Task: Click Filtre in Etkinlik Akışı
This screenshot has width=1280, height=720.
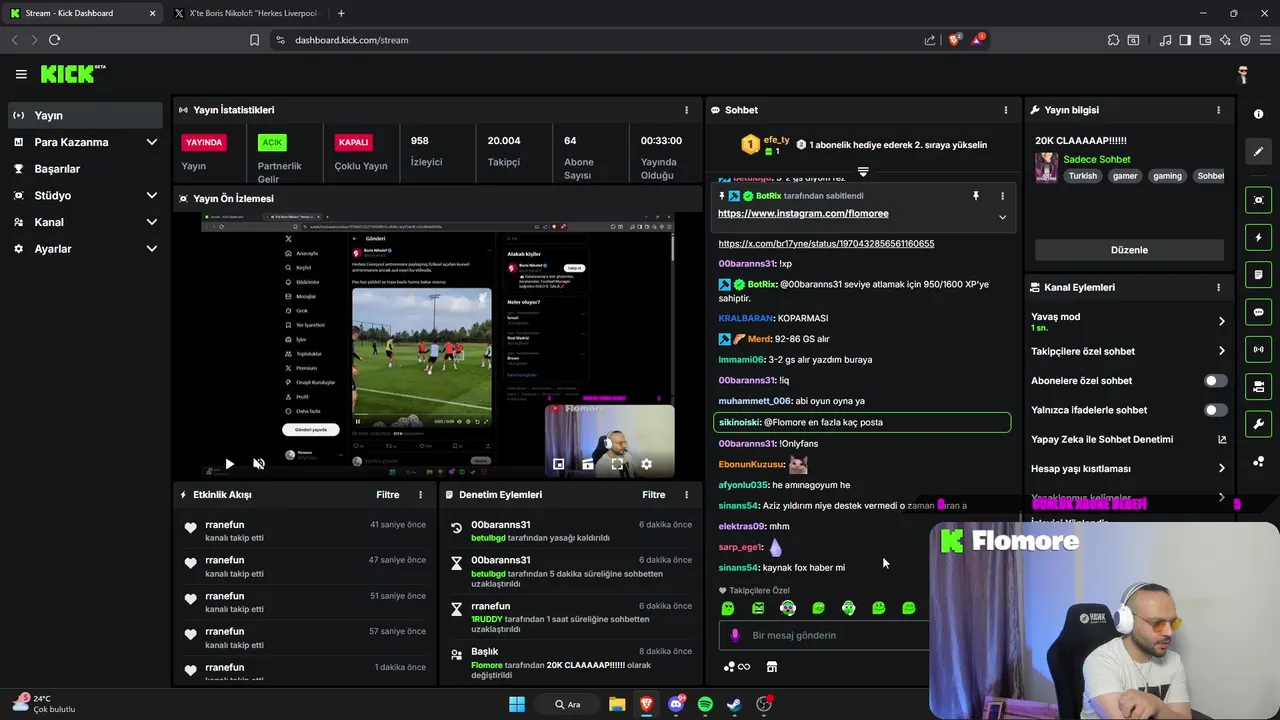Action: pos(388,495)
